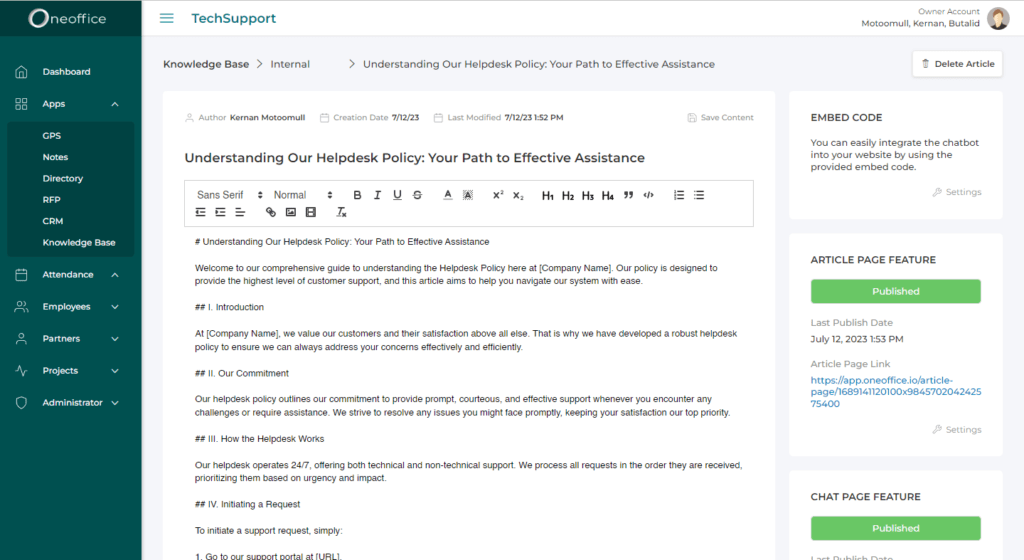This screenshot has width=1024, height=560.
Task: Toggle underline formatting
Action: 397,195
